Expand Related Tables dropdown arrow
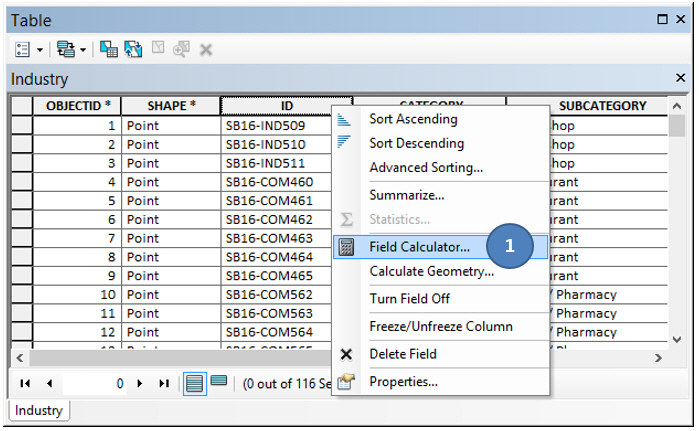 [83, 49]
